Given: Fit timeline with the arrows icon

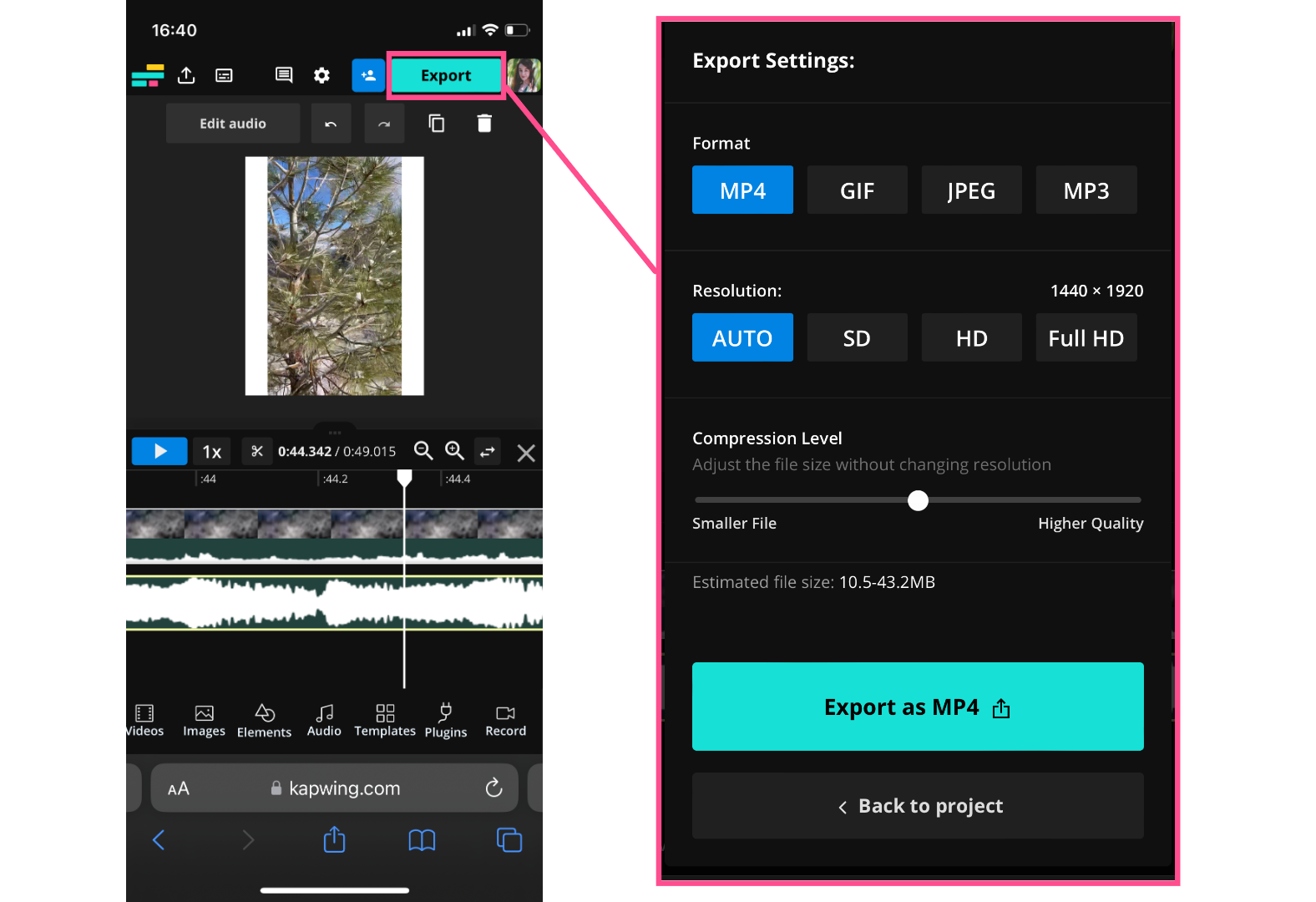Looking at the screenshot, I should click(488, 452).
